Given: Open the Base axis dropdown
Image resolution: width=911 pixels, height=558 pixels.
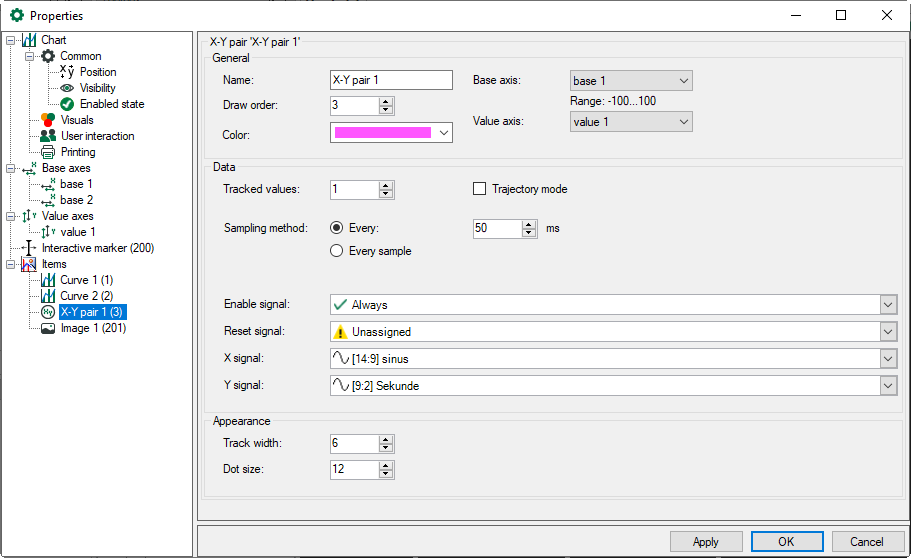Looking at the screenshot, I should click(630, 81).
